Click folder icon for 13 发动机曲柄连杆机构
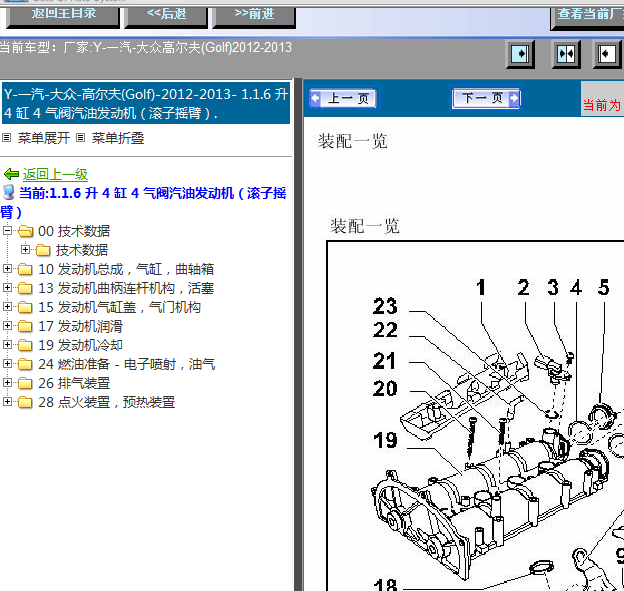The height and width of the screenshot is (591, 624). point(25,288)
